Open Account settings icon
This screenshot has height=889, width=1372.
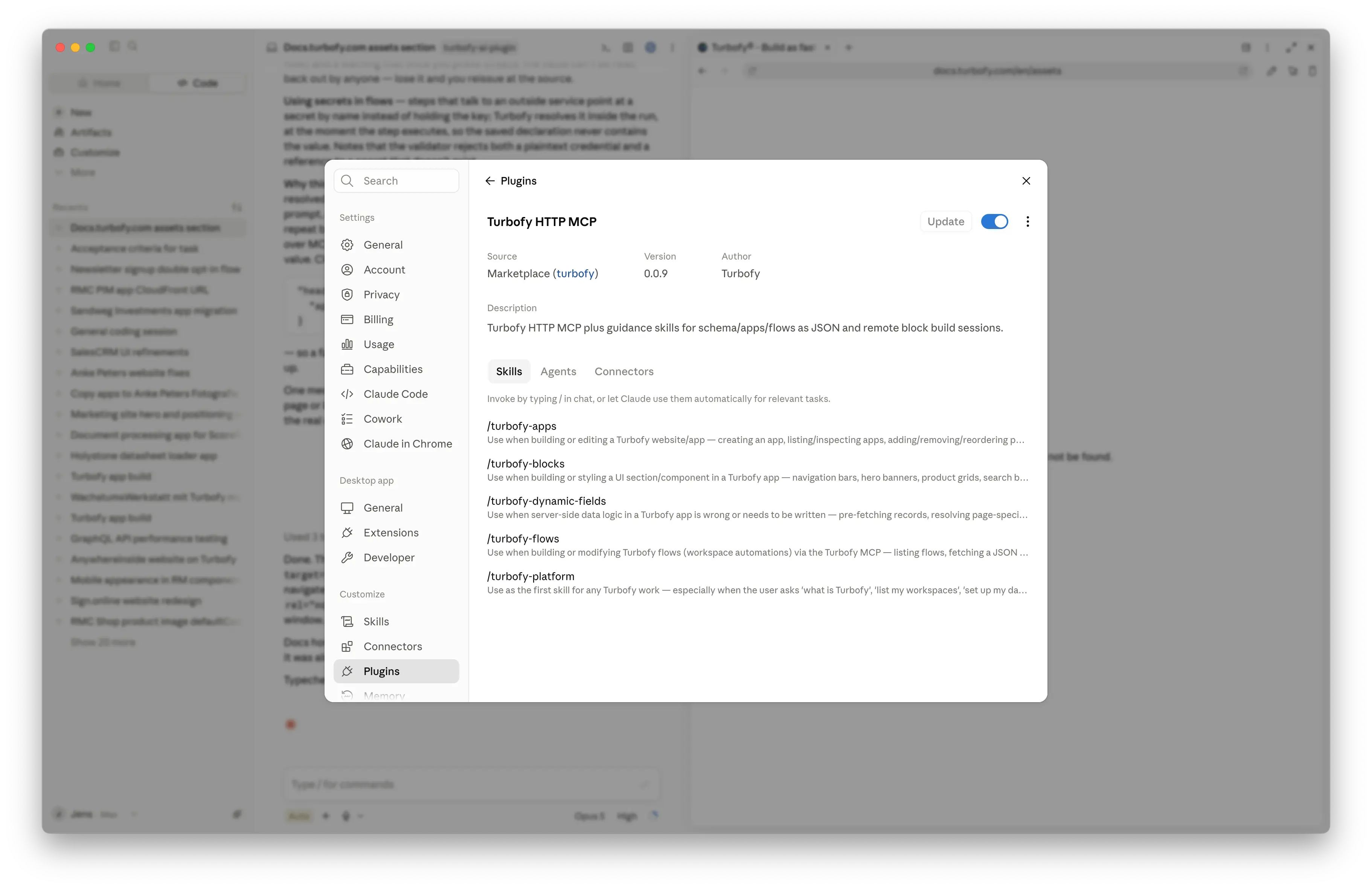coord(347,269)
